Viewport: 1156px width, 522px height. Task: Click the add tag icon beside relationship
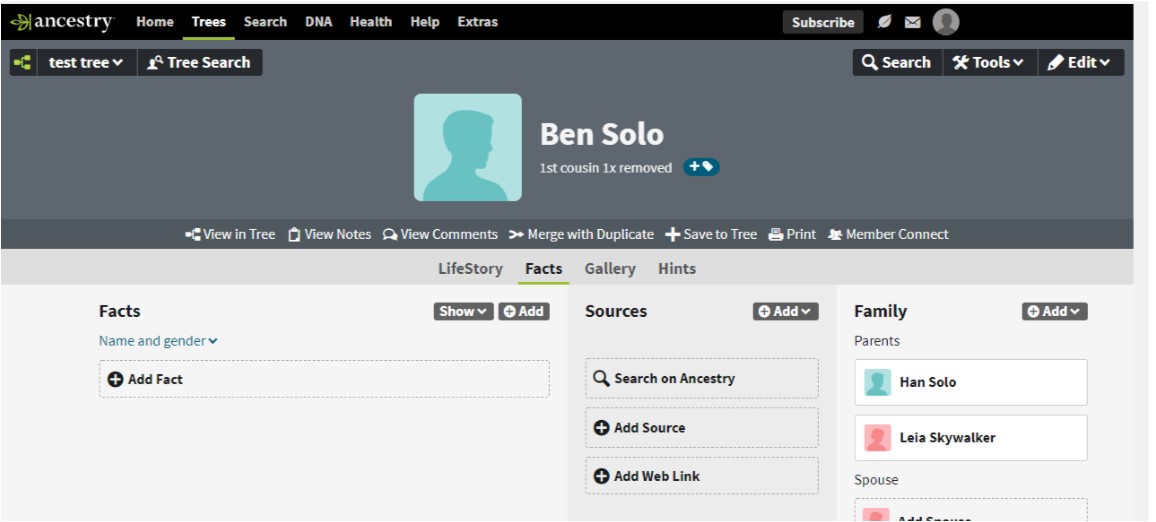701,167
